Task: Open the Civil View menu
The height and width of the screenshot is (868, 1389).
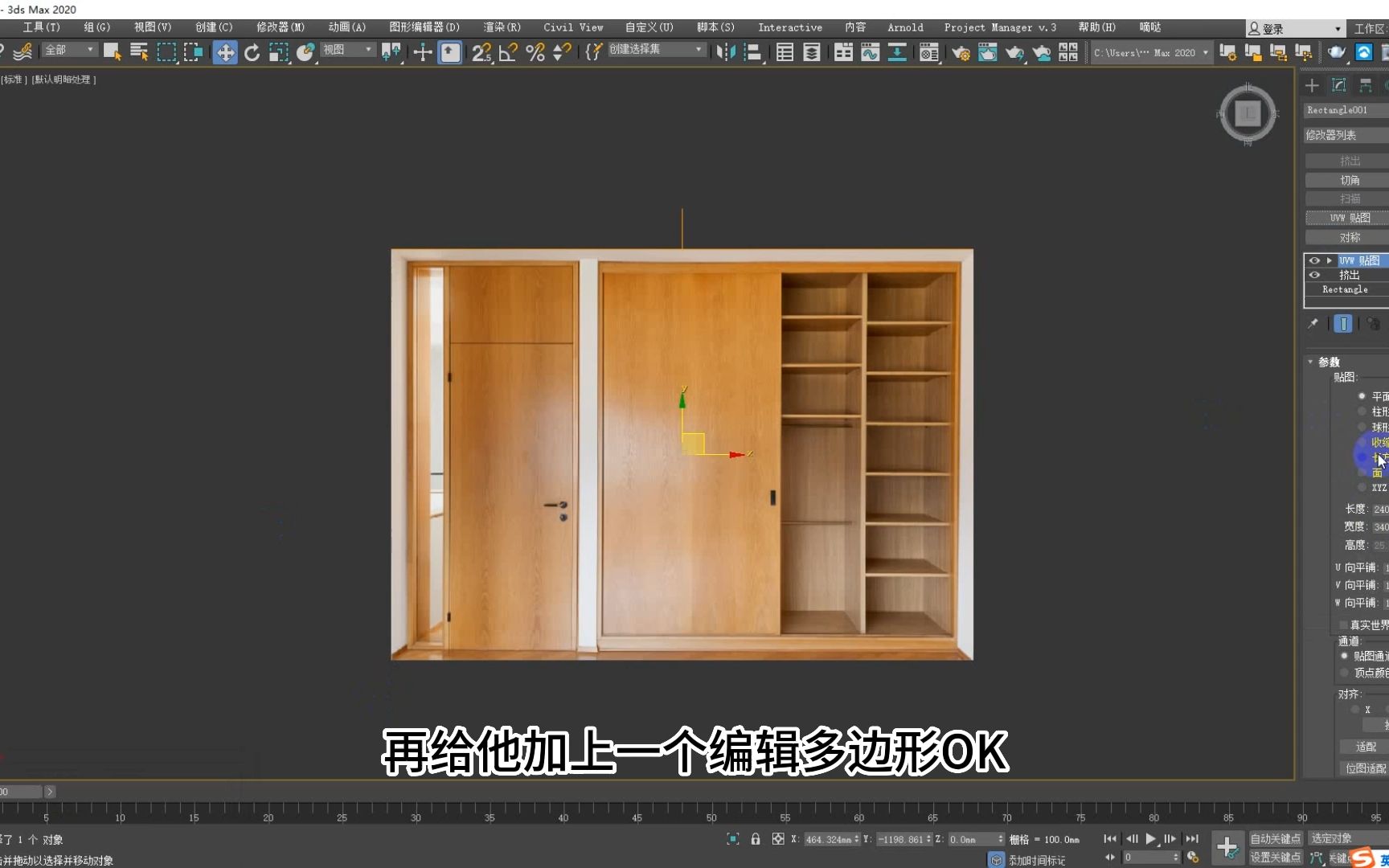Action: [x=573, y=27]
